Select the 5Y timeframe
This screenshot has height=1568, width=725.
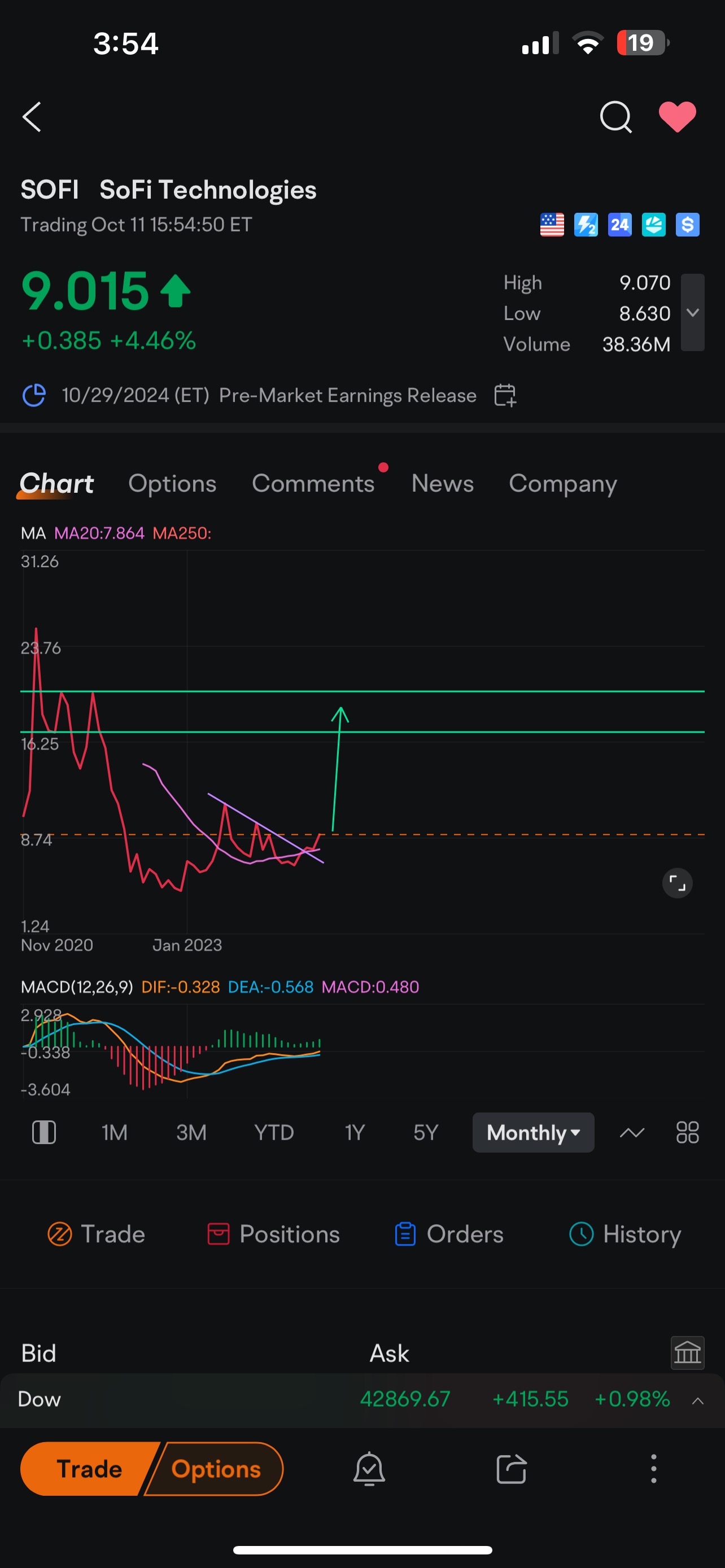(426, 1132)
